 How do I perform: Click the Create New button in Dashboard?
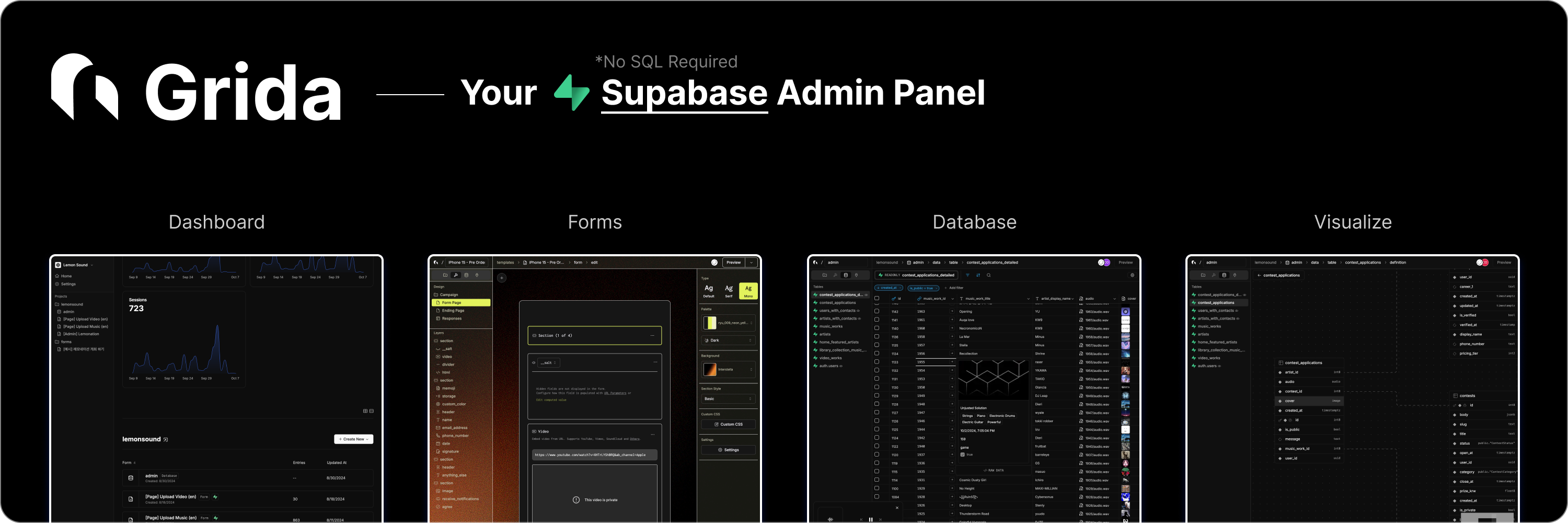[354, 439]
